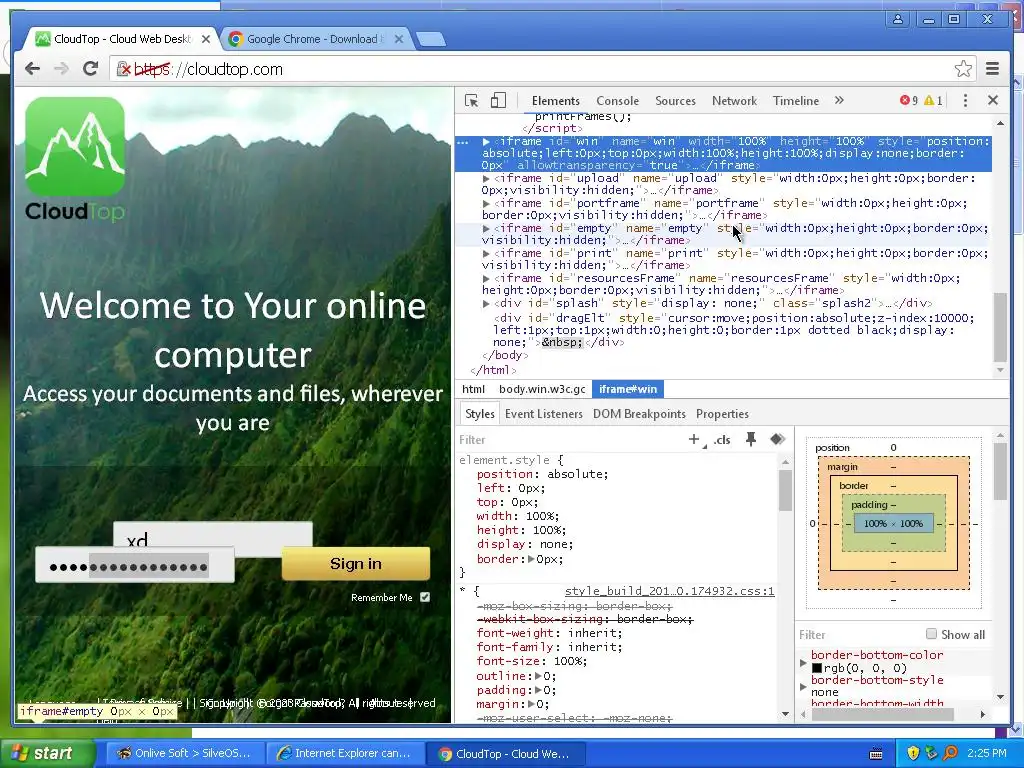This screenshot has width=1024, height=768.
Task: Close the DevTools panel with the X icon
Action: click(993, 100)
